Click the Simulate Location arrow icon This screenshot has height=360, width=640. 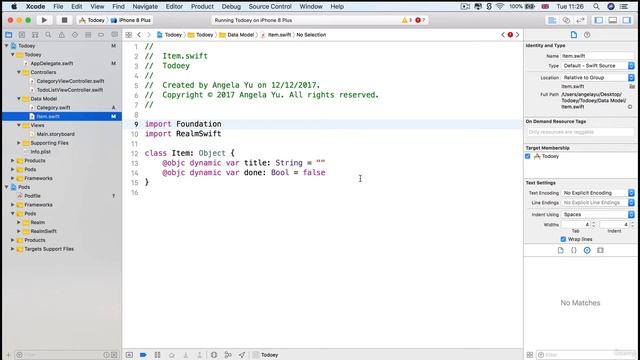click(x=242, y=355)
